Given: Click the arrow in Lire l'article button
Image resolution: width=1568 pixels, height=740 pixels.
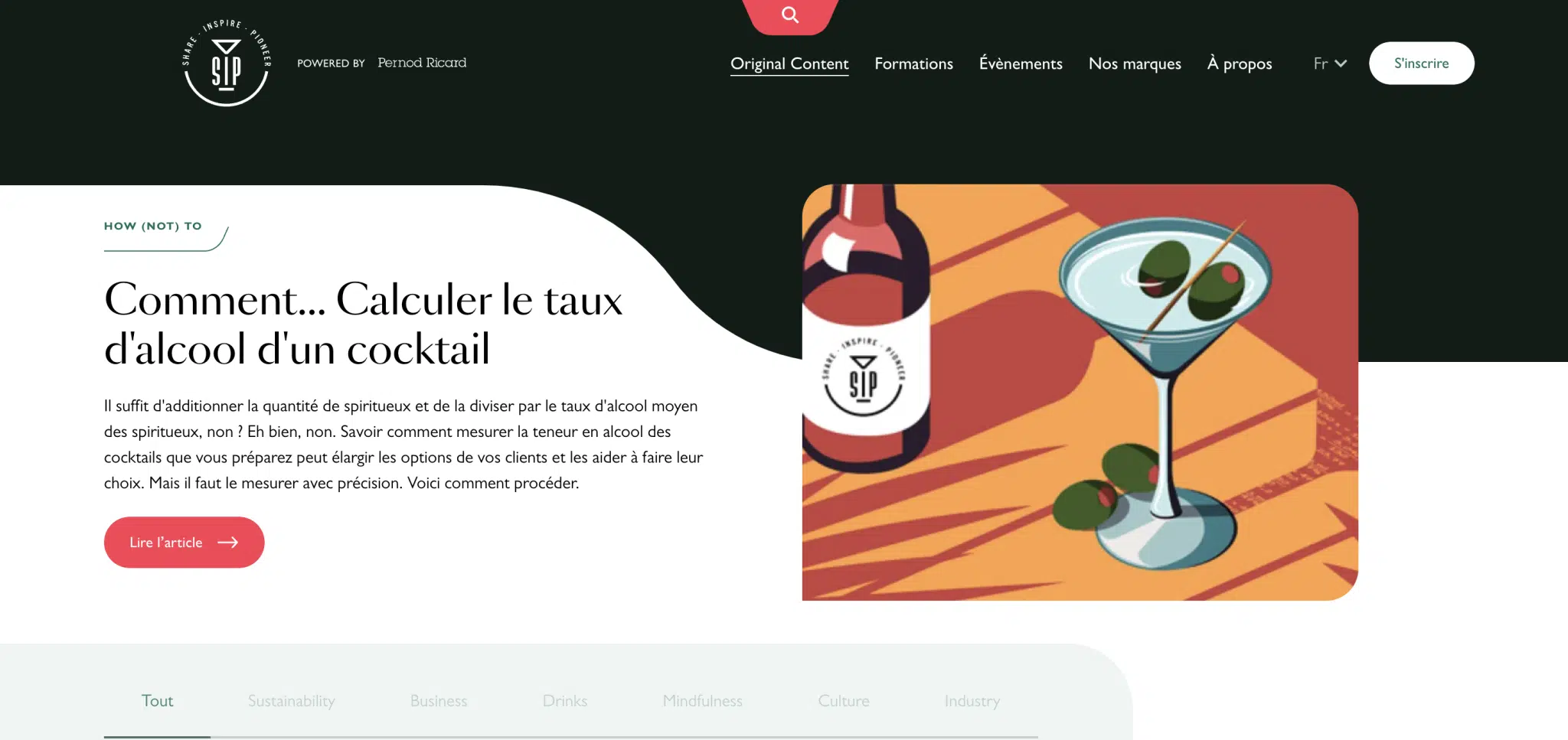Looking at the screenshot, I should (x=228, y=542).
